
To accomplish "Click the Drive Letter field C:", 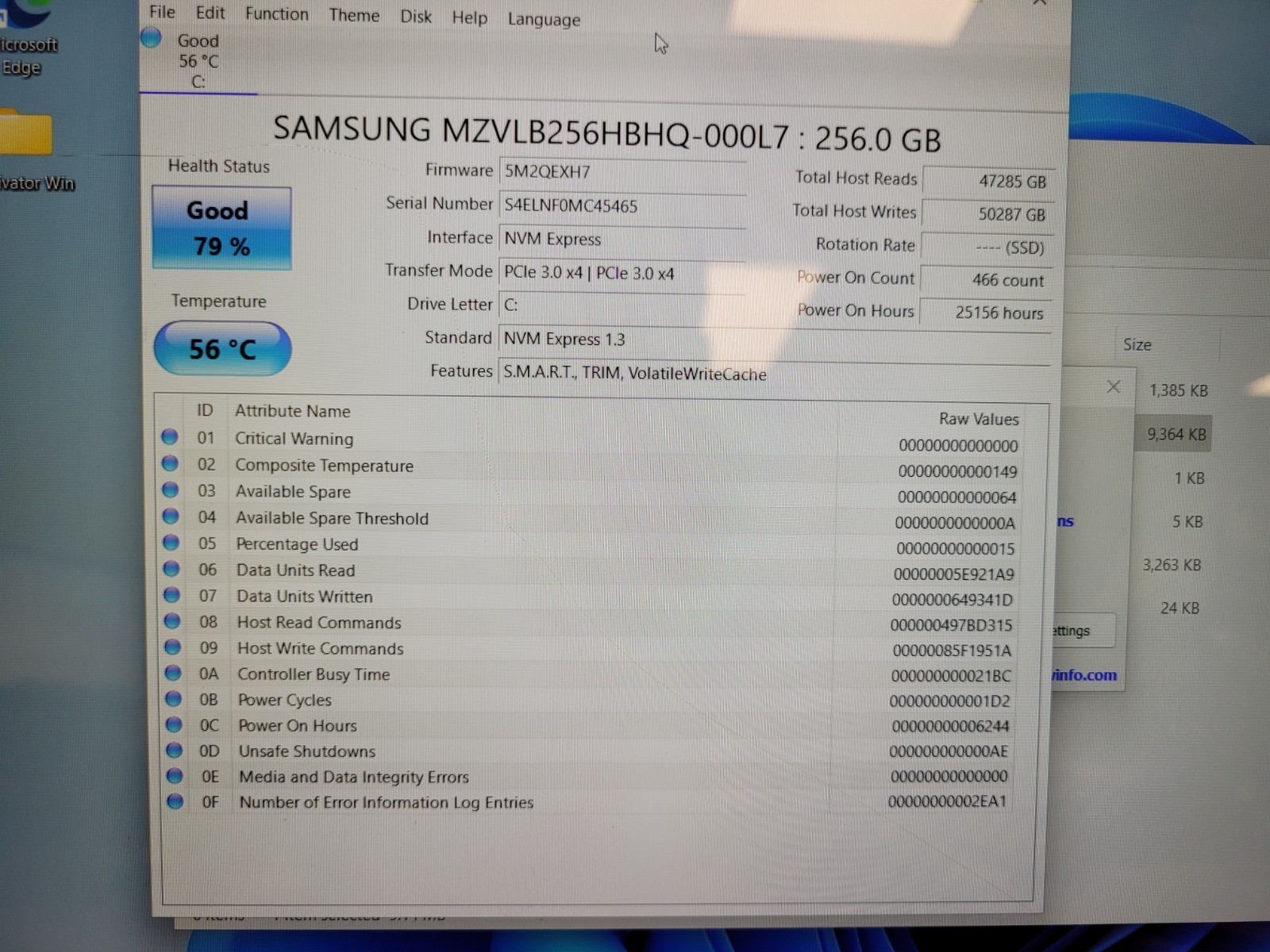I will (x=622, y=305).
